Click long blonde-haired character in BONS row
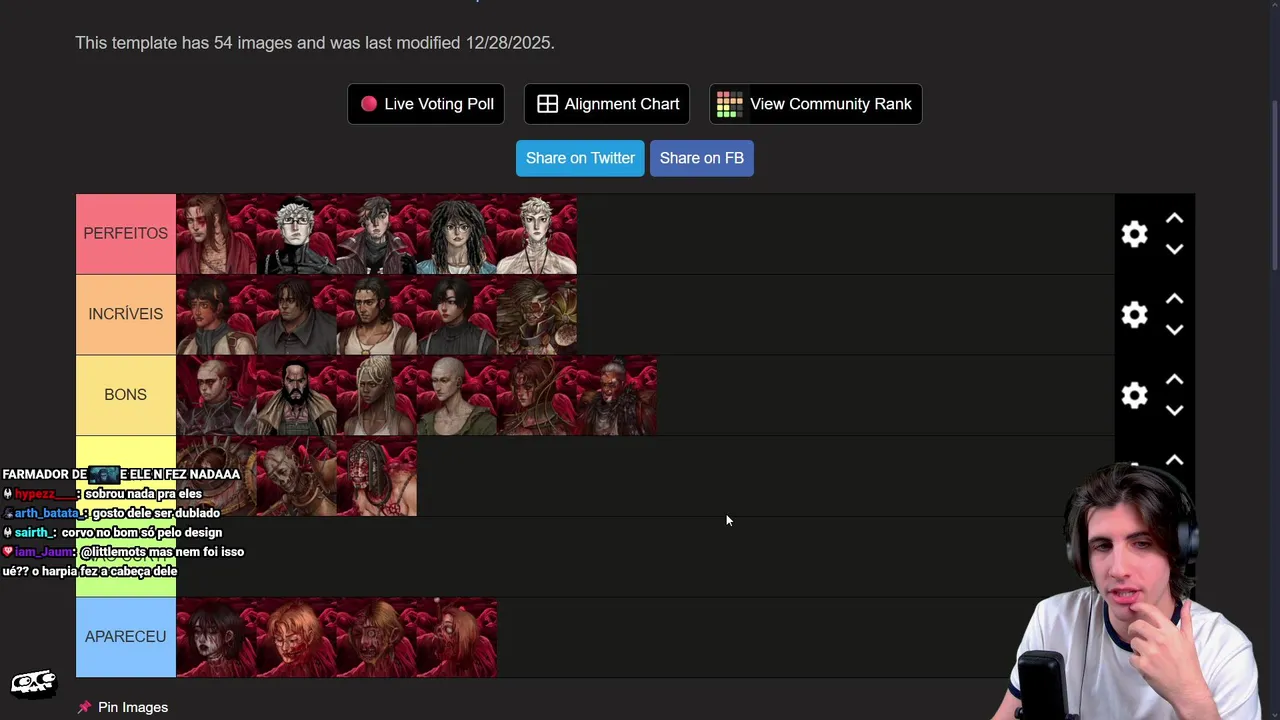The height and width of the screenshot is (720, 1280). coord(376,395)
